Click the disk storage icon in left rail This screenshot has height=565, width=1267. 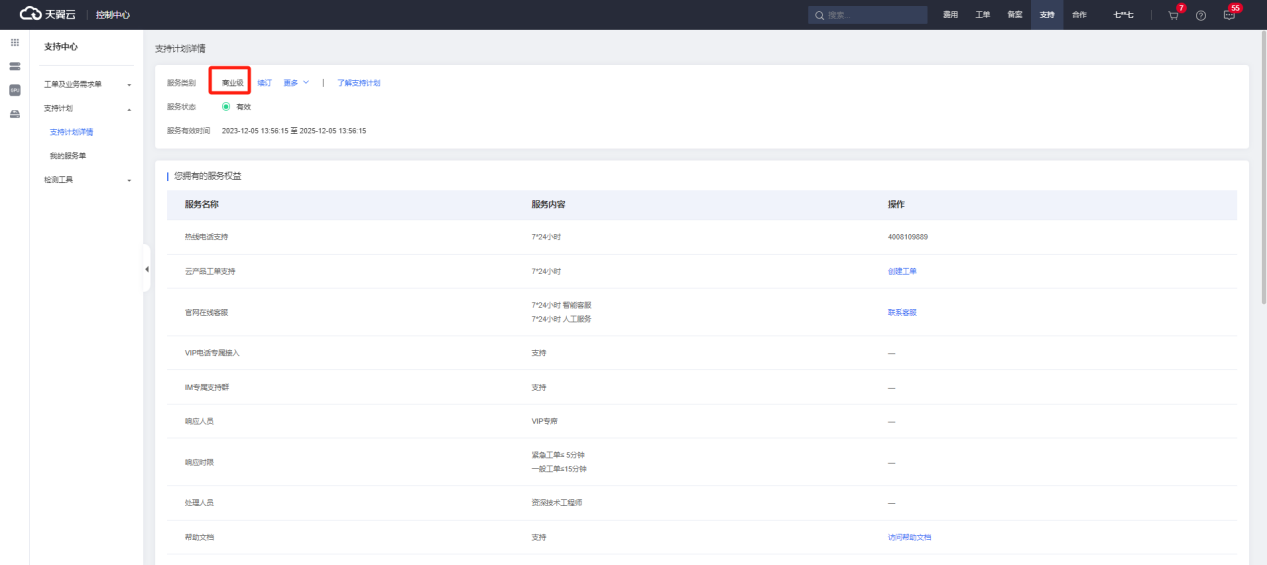[x=14, y=114]
